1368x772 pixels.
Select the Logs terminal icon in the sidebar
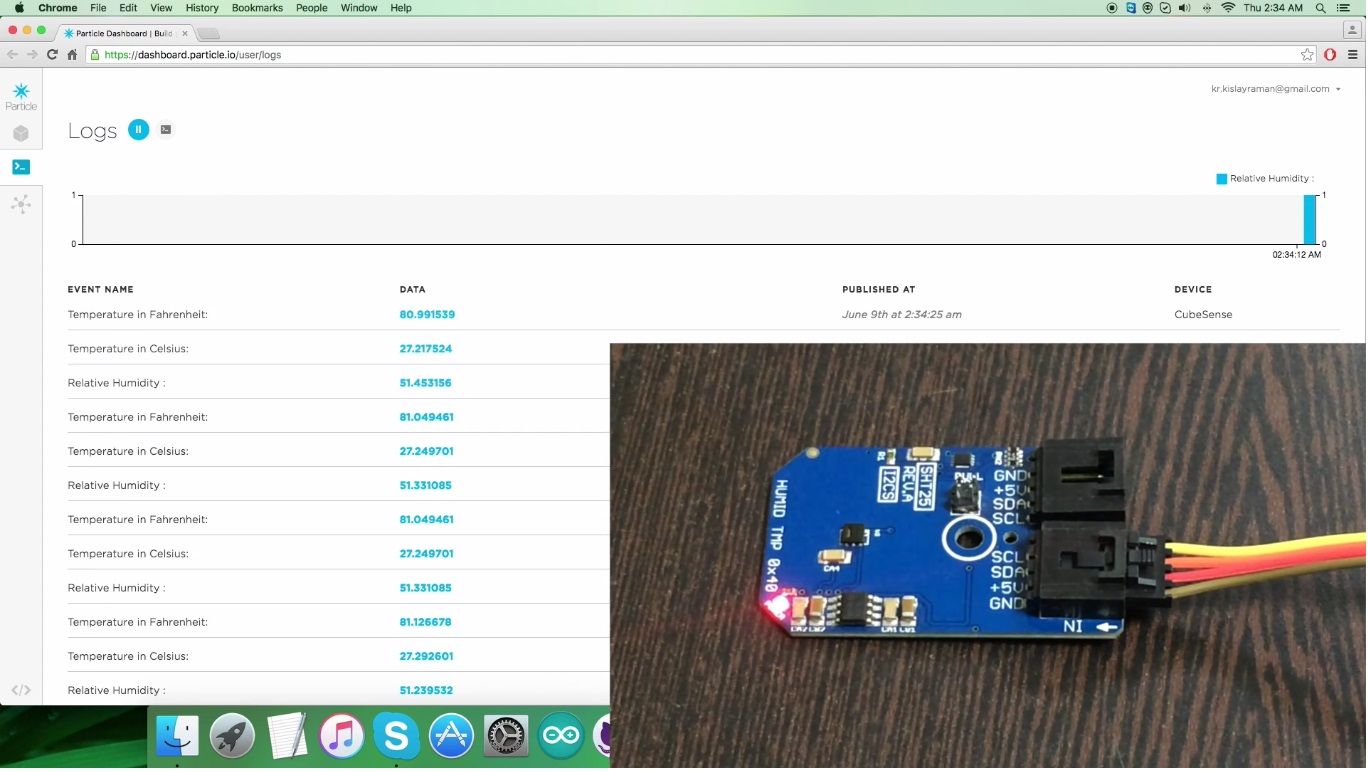point(20,167)
